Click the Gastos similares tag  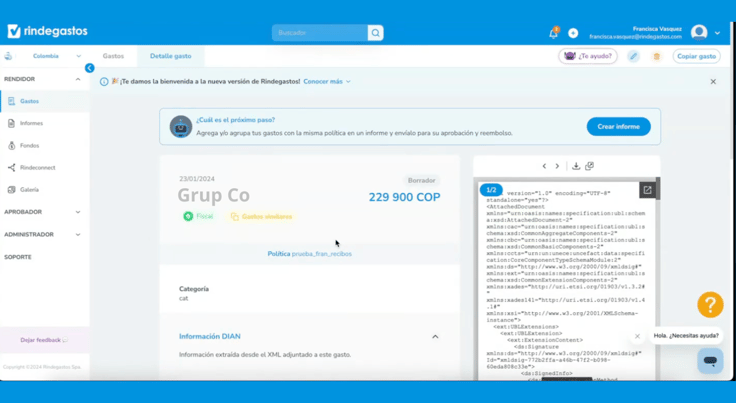(261, 216)
